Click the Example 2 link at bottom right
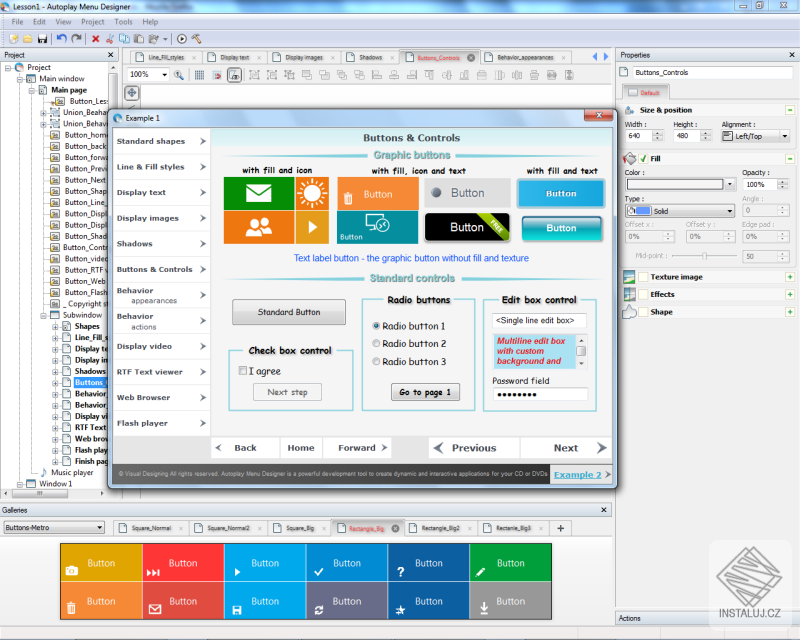Viewport: 800px width, 640px height. [x=580, y=475]
